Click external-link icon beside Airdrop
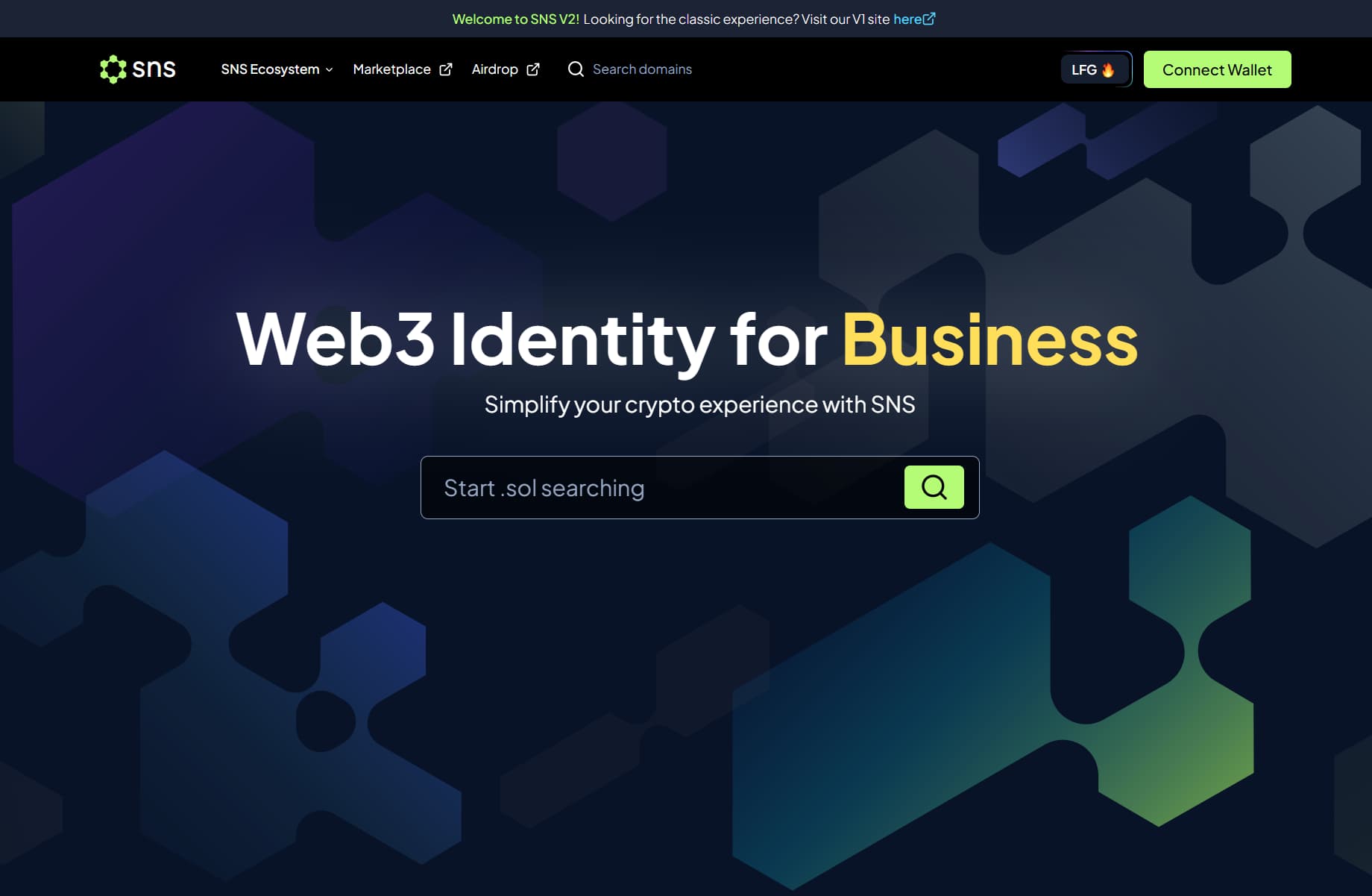Viewport: 1372px width, 896px height. tap(533, 69)
